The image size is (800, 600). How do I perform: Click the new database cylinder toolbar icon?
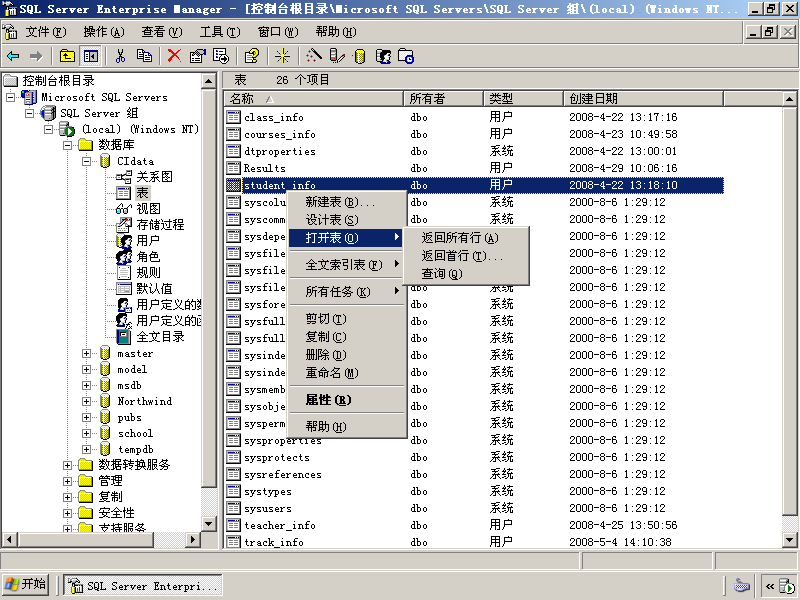coord(360,57)
